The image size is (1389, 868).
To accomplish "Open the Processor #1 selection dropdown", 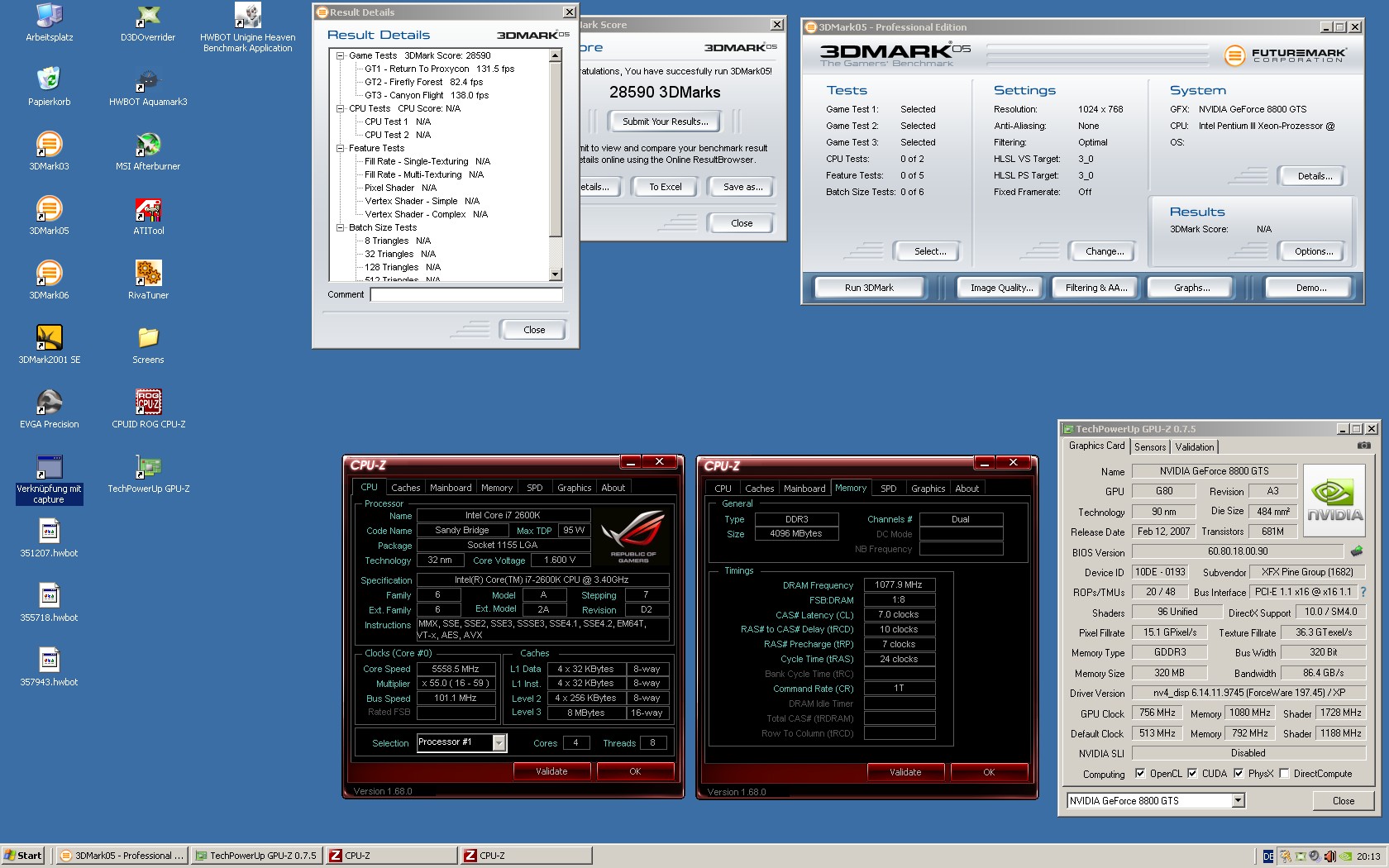I will tap(499, 742).
